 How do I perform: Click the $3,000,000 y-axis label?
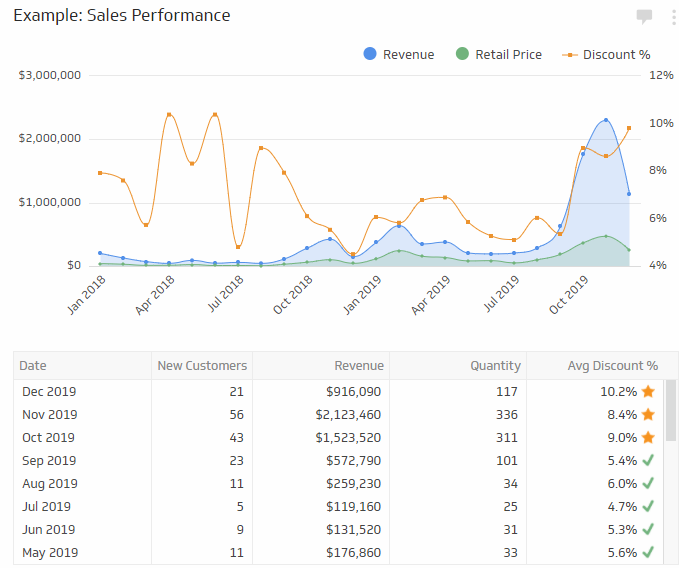point(49,75)
